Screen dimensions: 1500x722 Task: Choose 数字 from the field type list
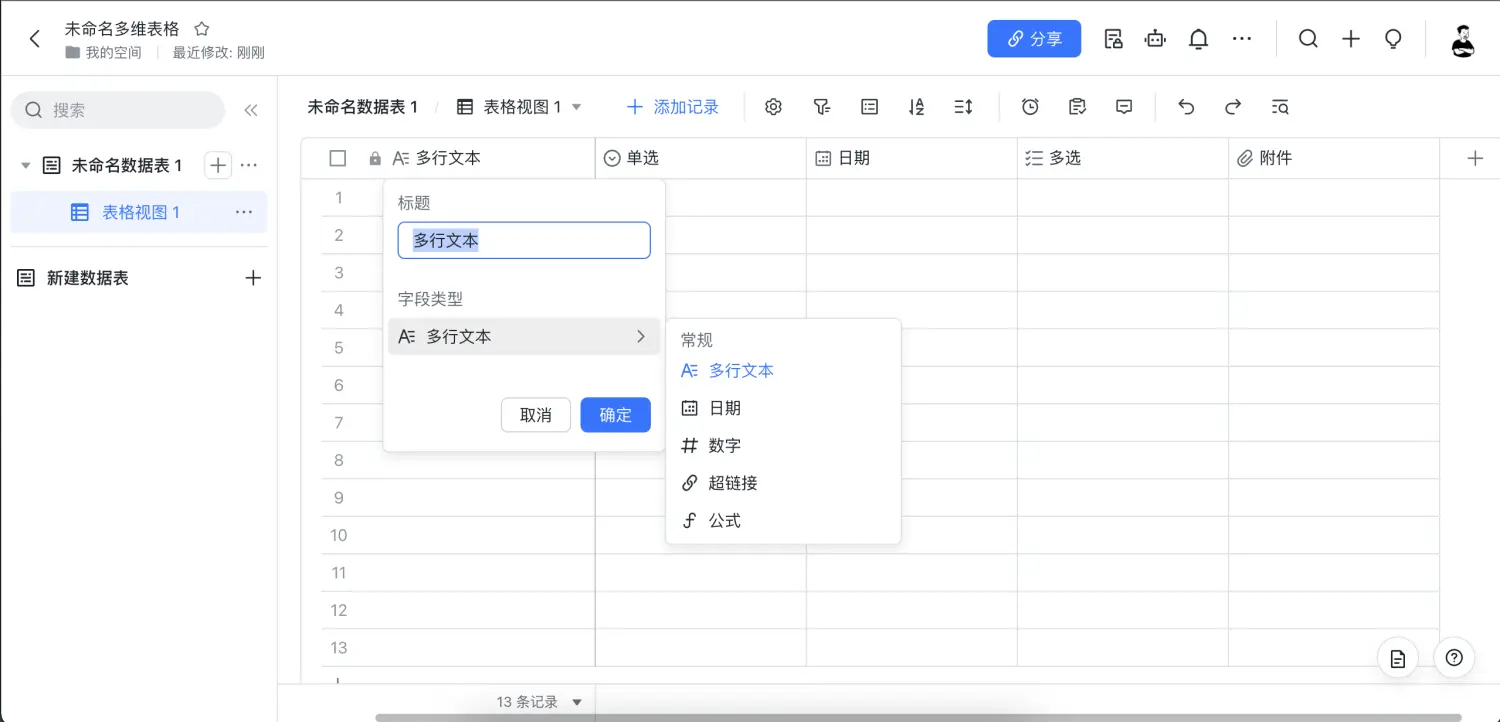click(x=724, y=446)
